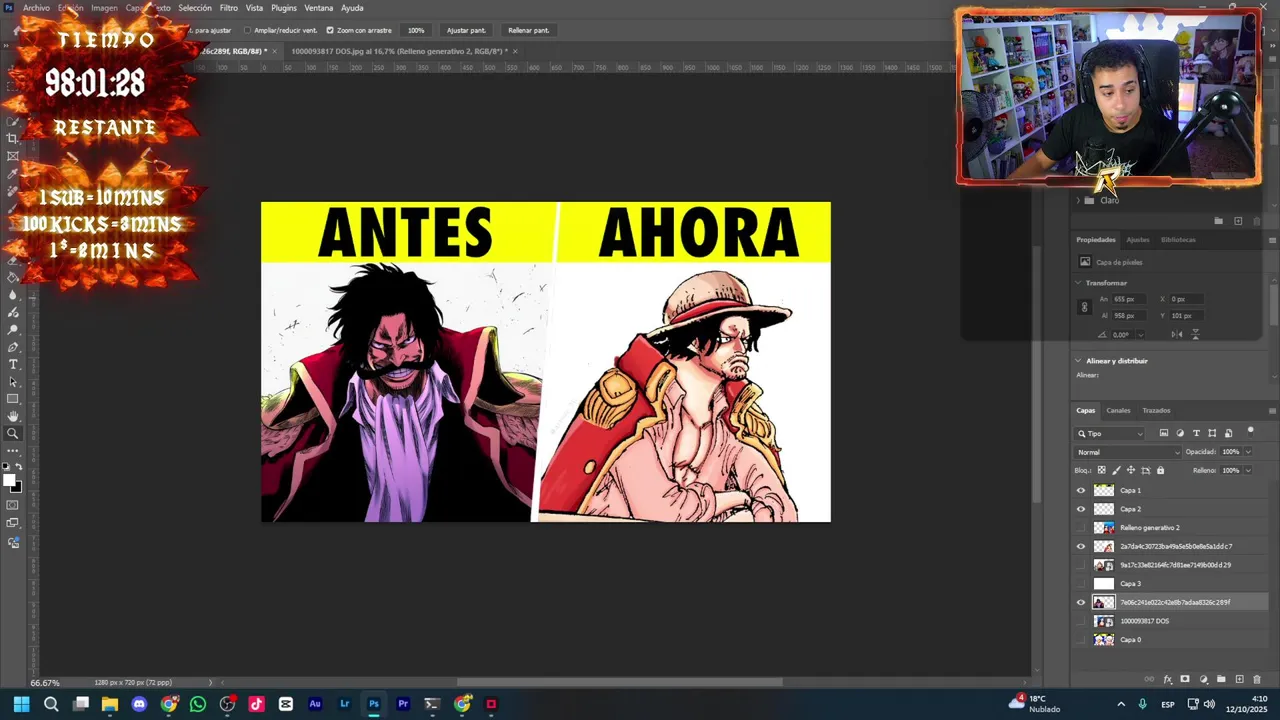This screenshot has width=1280, height=720.
Task: Filter layers by adjustment layers icon
Action: click(x=1180, y=433)
